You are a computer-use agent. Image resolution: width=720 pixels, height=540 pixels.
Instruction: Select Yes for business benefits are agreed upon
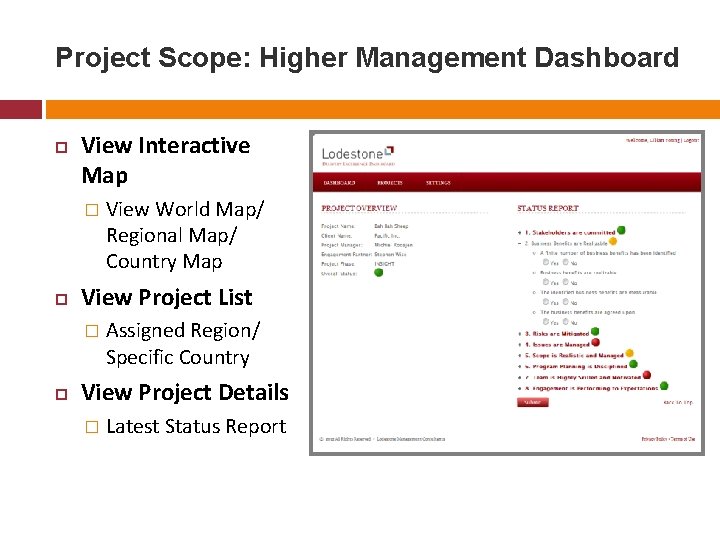click(x=546, y=321)
